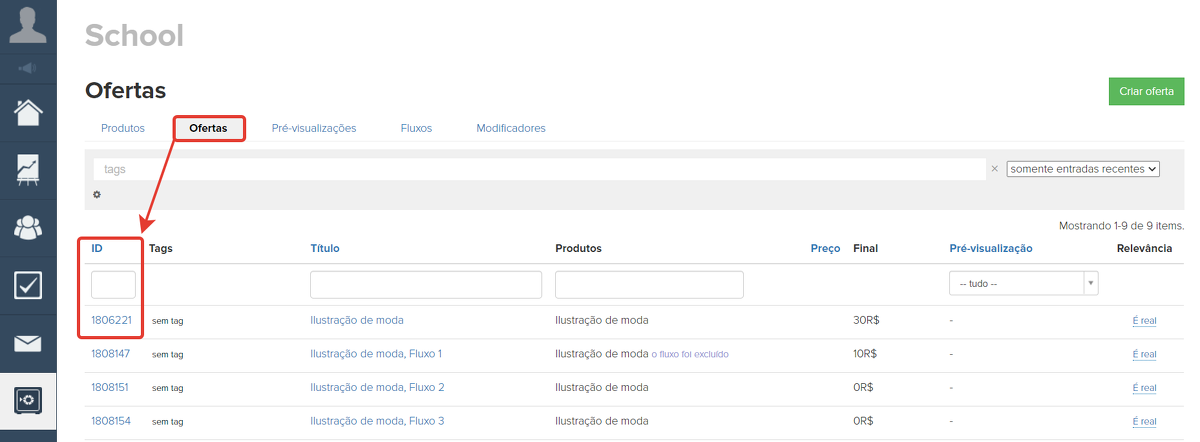Viewport: 1200px width, 442px height.
Task: Clear the tags filter with the X
Action: click(994, 169)
